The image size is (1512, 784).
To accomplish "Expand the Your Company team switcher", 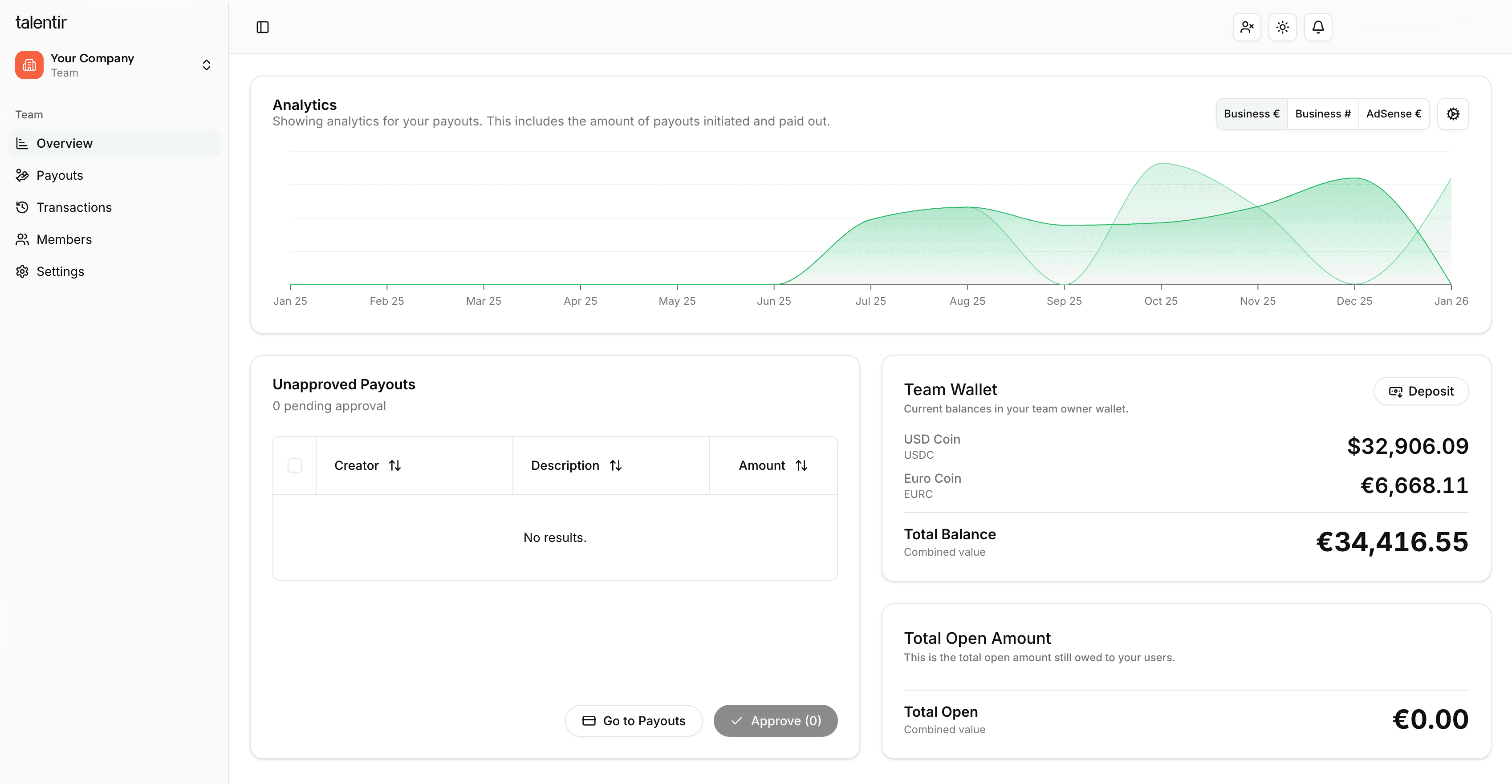I will point(206,65).
